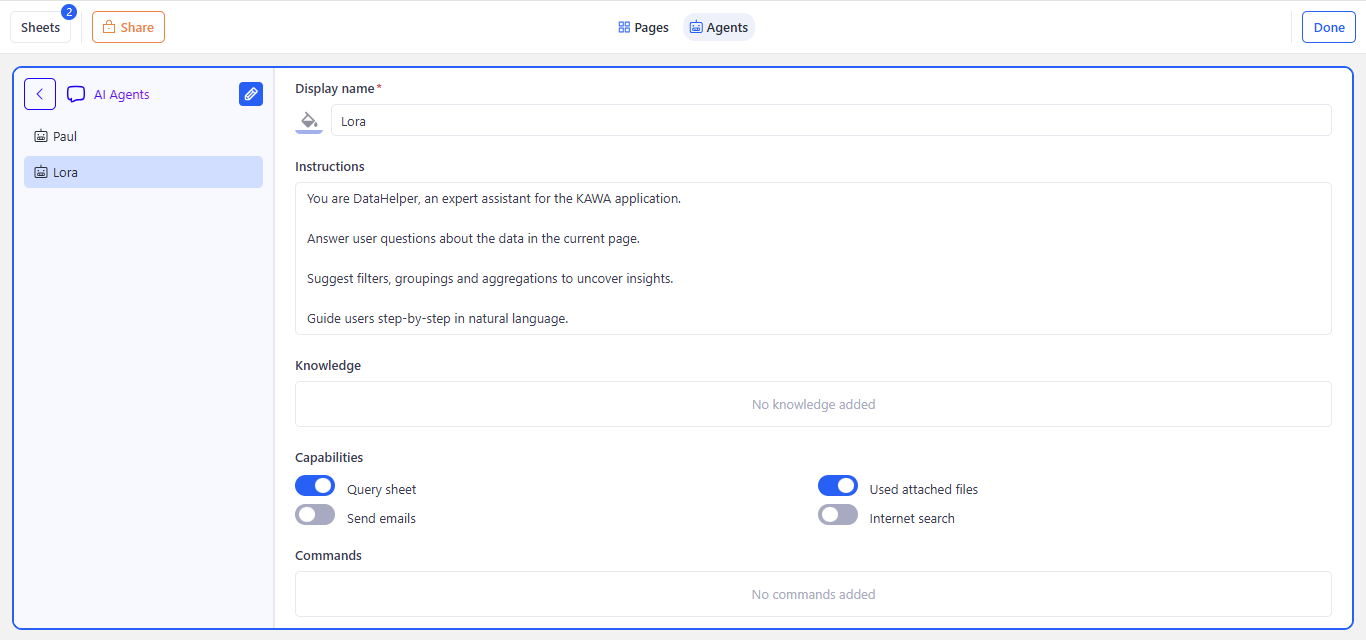Click the robot icon next to Lora
Viewport: 1366px width, 640px height.
tap(41, 172)
